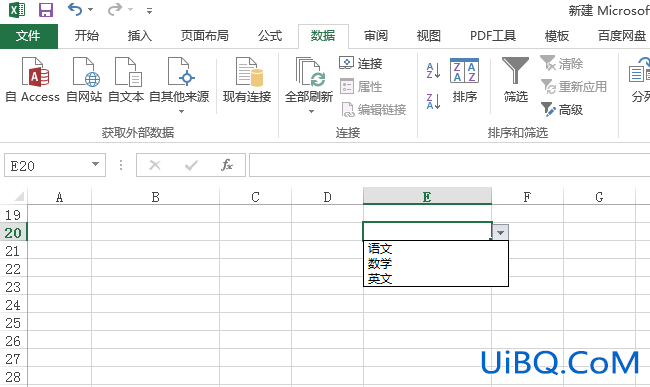
Task: Open the Name Box dropdown arrow
Action: coord(95,164)
